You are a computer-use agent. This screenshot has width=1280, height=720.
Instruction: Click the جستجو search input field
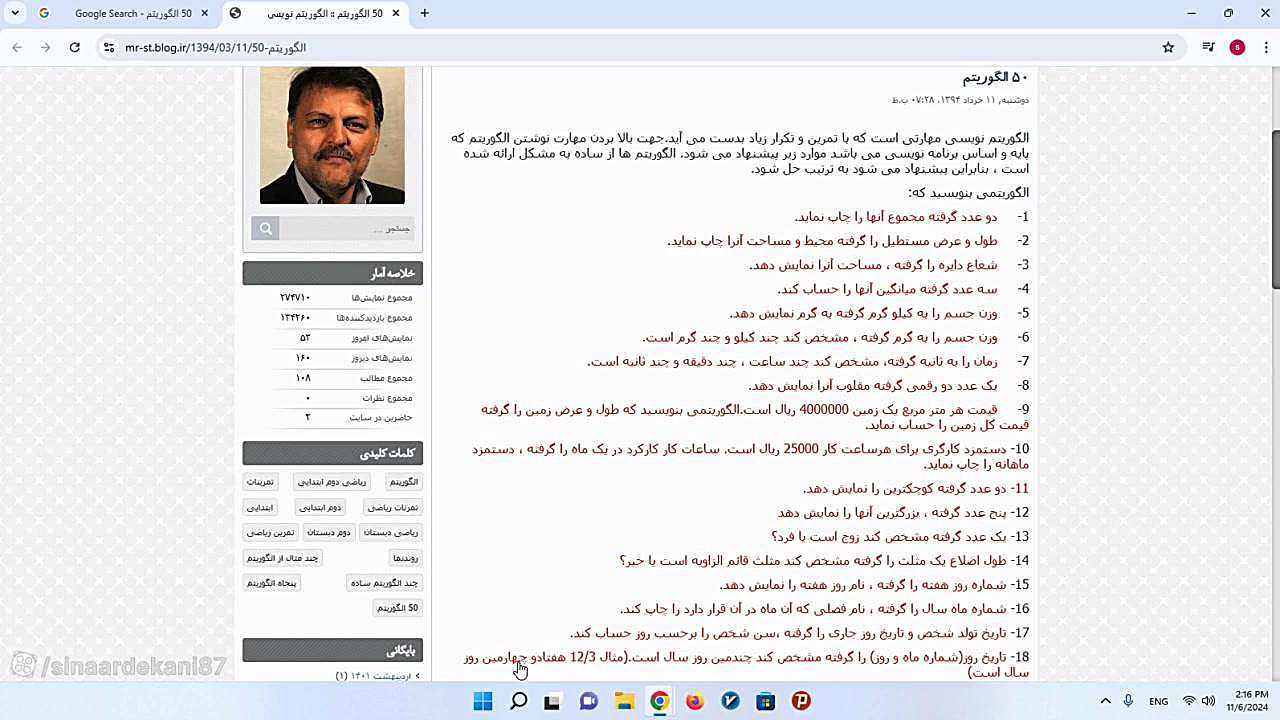tap(347, 229)
